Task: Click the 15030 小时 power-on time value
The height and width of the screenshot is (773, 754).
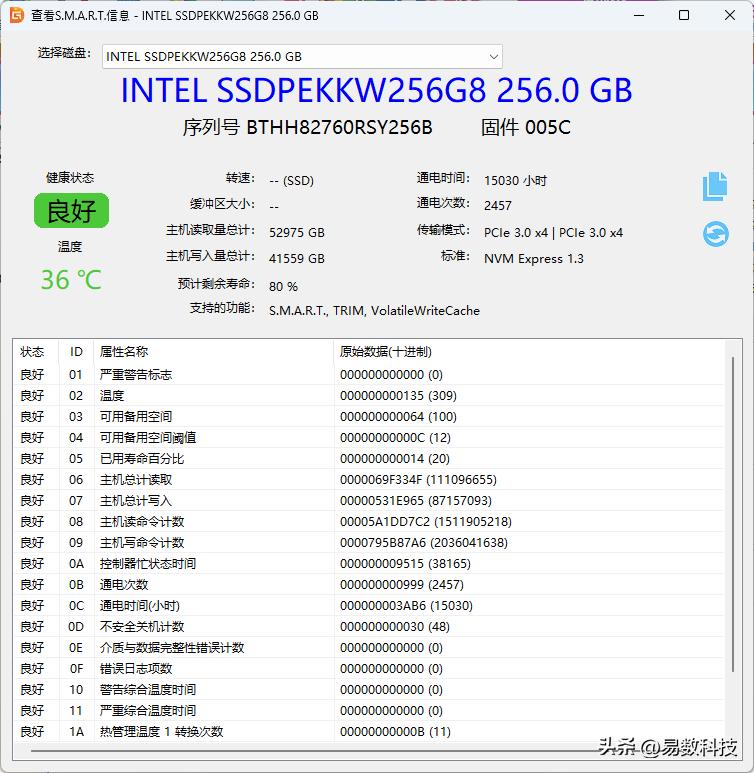Action: click(x=515, y=180)
